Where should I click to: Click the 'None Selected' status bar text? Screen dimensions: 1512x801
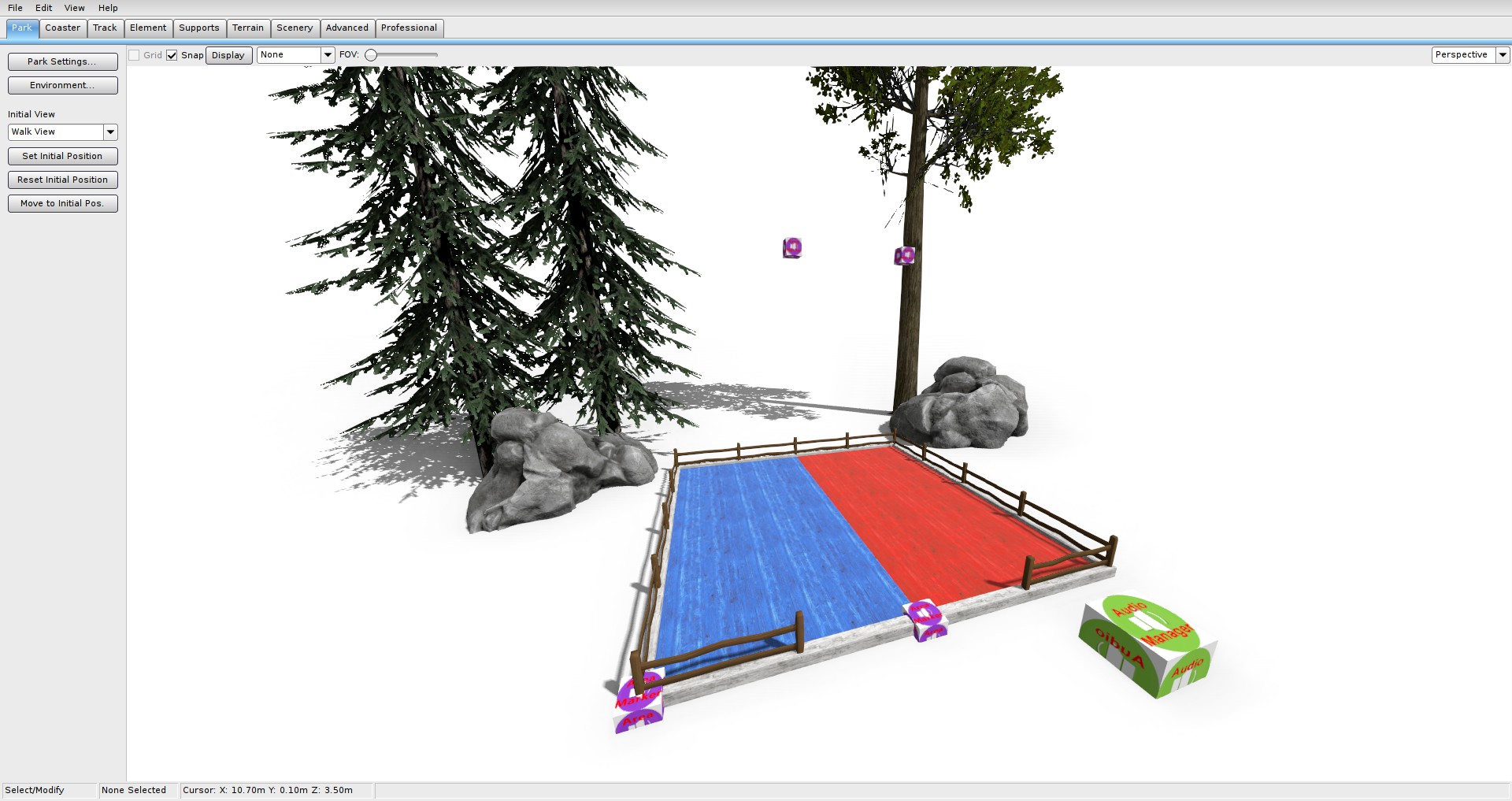[x=134, y=790]
